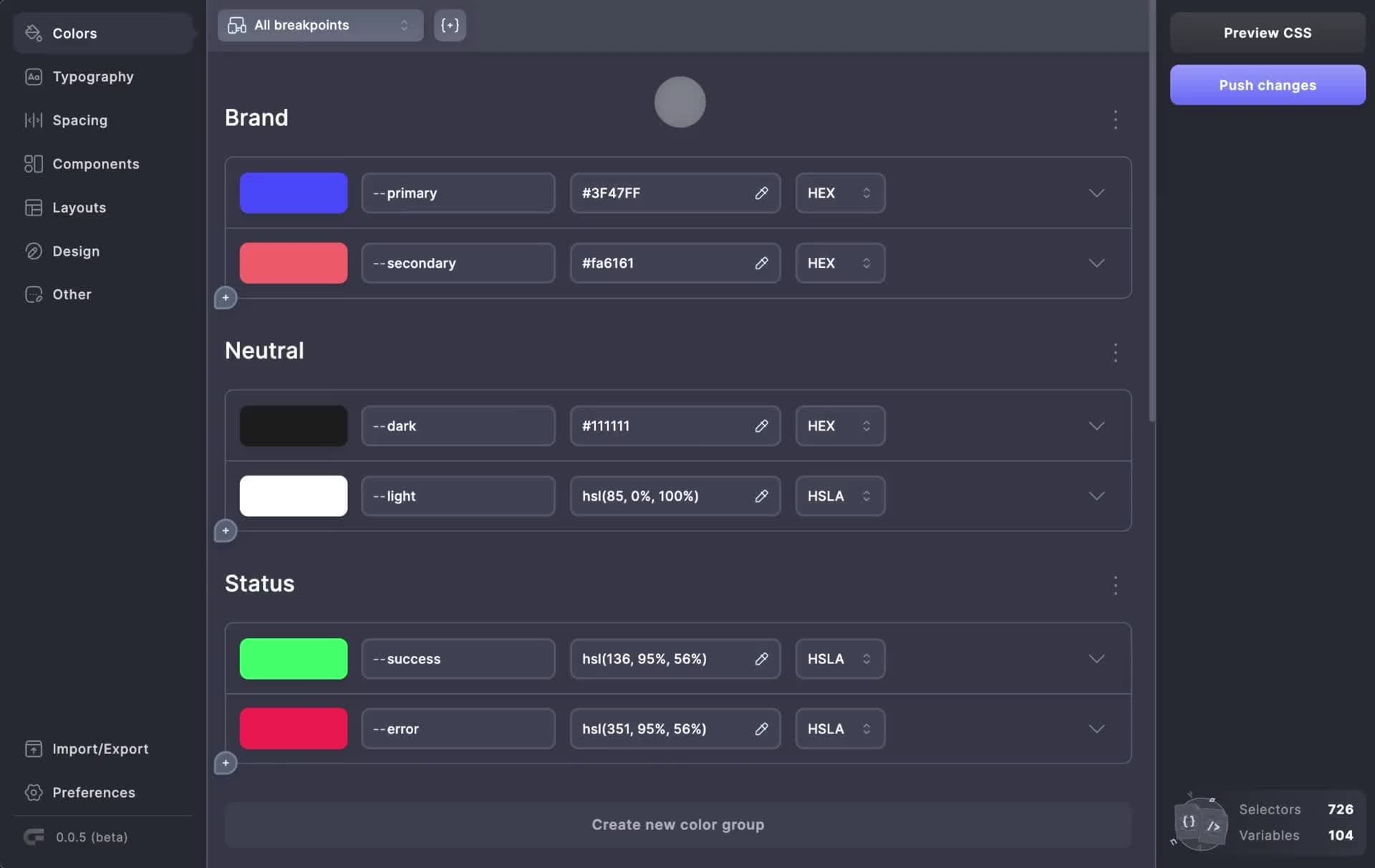Click the green --success color swatch

pos(294,659)
